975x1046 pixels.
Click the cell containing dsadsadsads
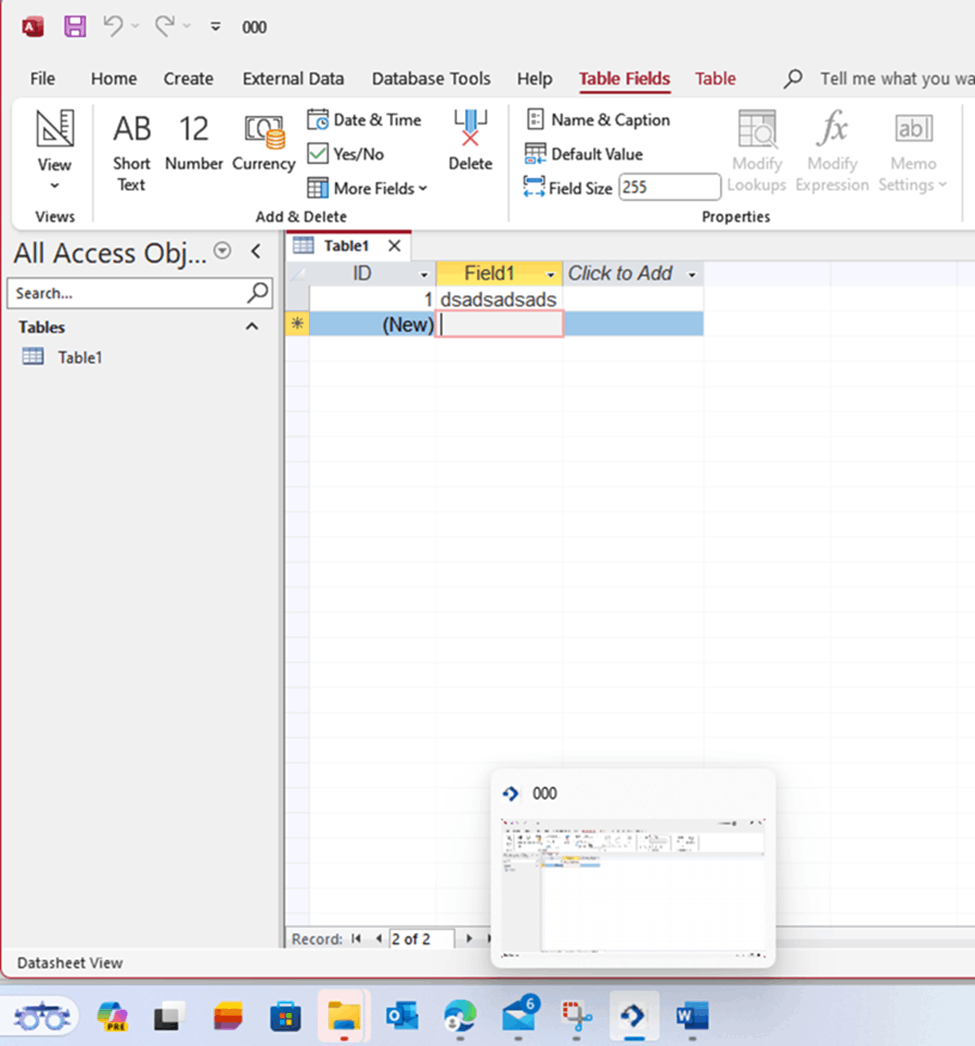tap(499, 299)
